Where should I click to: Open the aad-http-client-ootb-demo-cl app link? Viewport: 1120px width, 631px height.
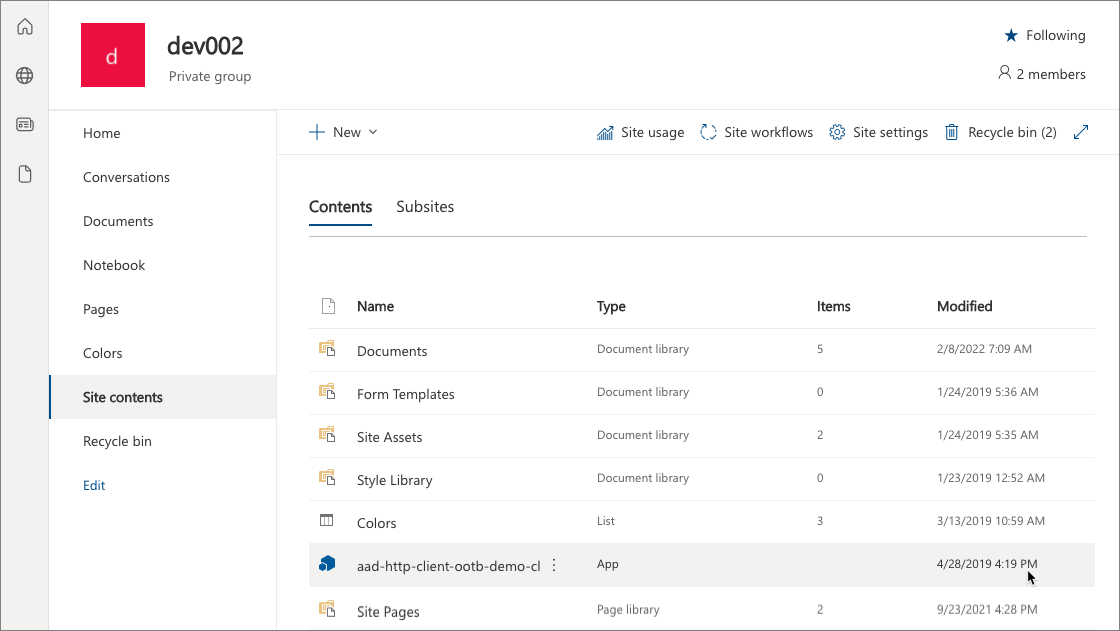[449, 567]
